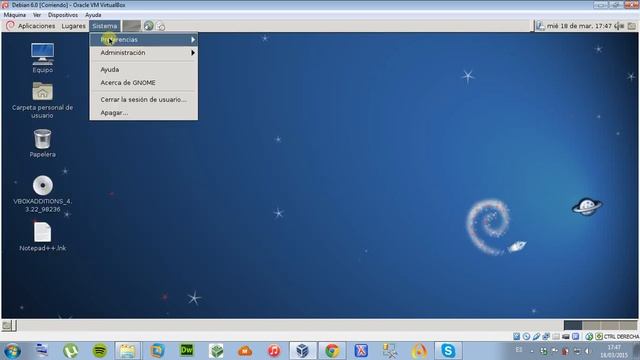
Task: Open the green cube app on taskbar
Action: pyautogui.click(x=216, y=351)
